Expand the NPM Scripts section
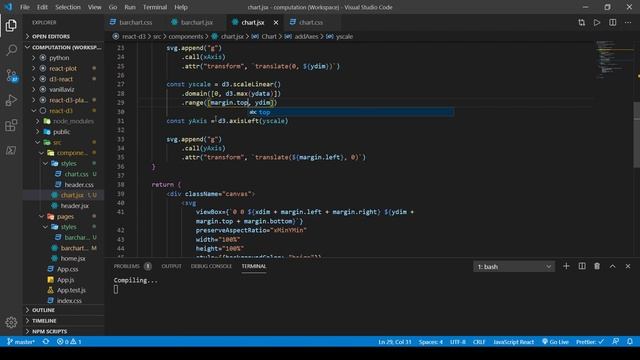640x360 pixels. [63, 331]
